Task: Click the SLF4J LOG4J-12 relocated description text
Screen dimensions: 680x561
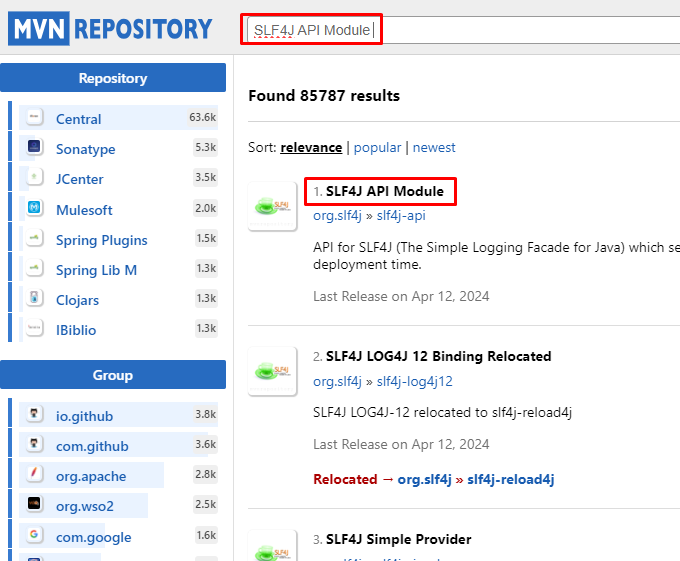Action: click(442, 412)
